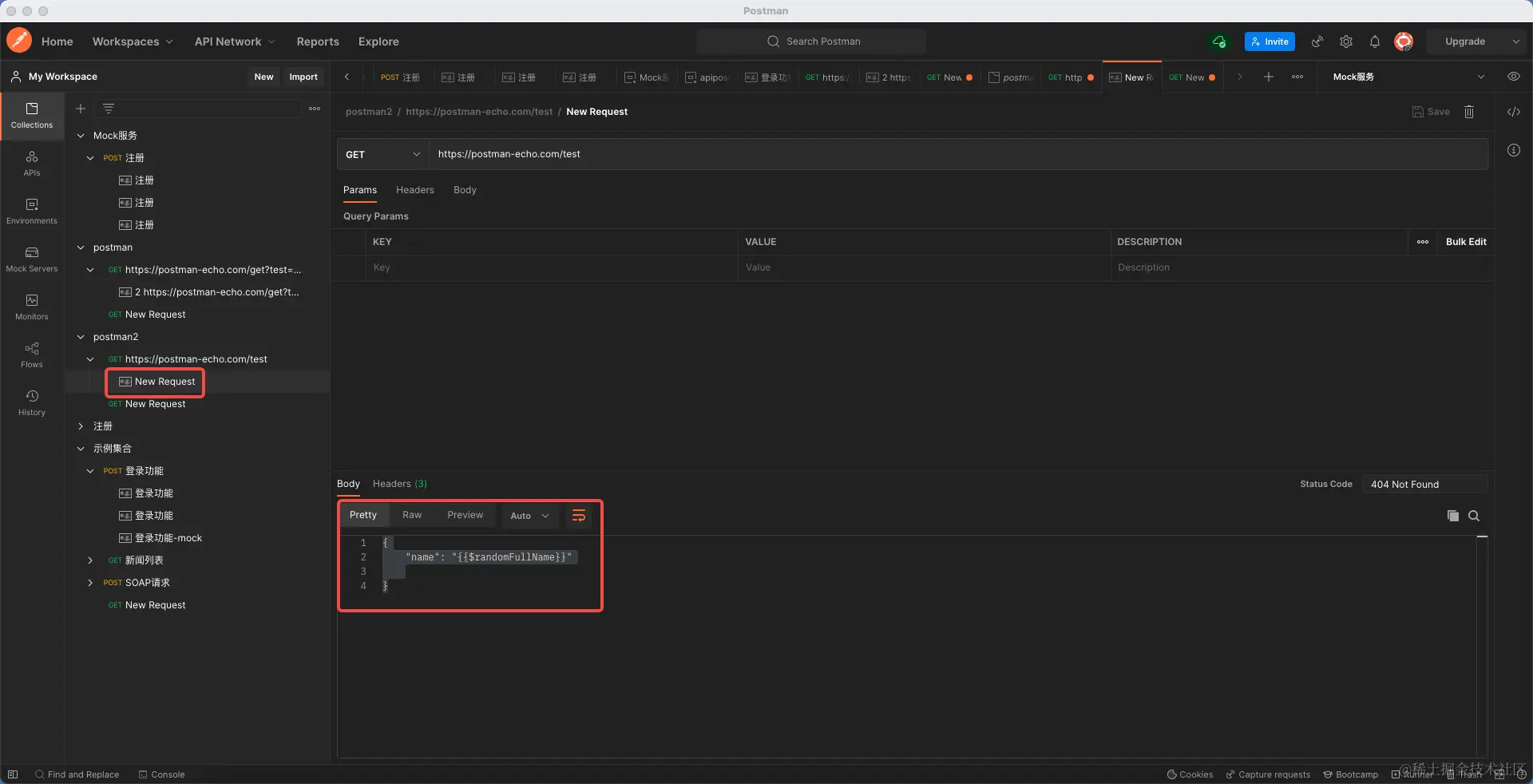
Task: Open the environment quick look eye icon
Action: click(x=1513, y=77)
